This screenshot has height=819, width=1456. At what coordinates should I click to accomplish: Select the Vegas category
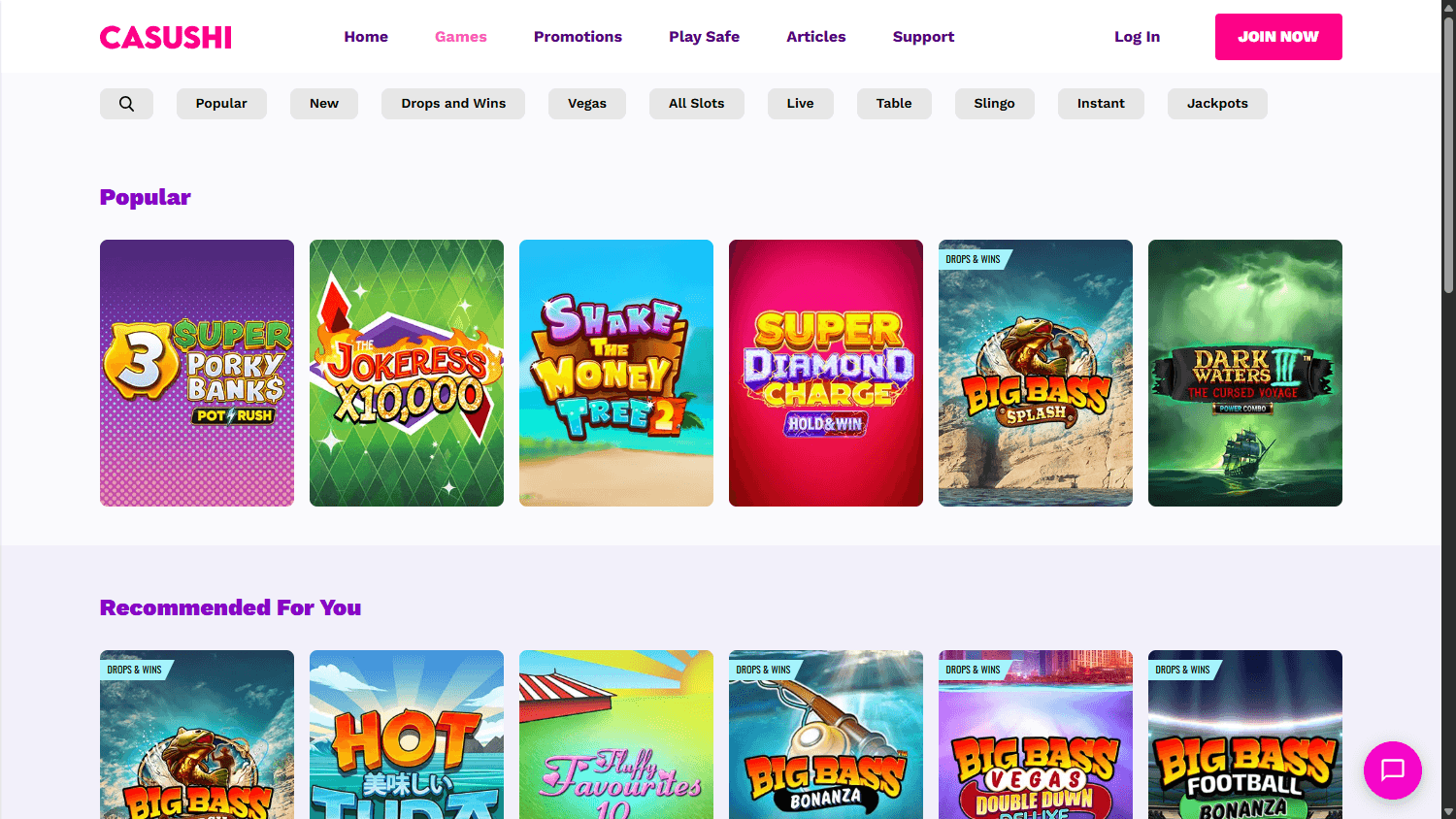[587, 104]
